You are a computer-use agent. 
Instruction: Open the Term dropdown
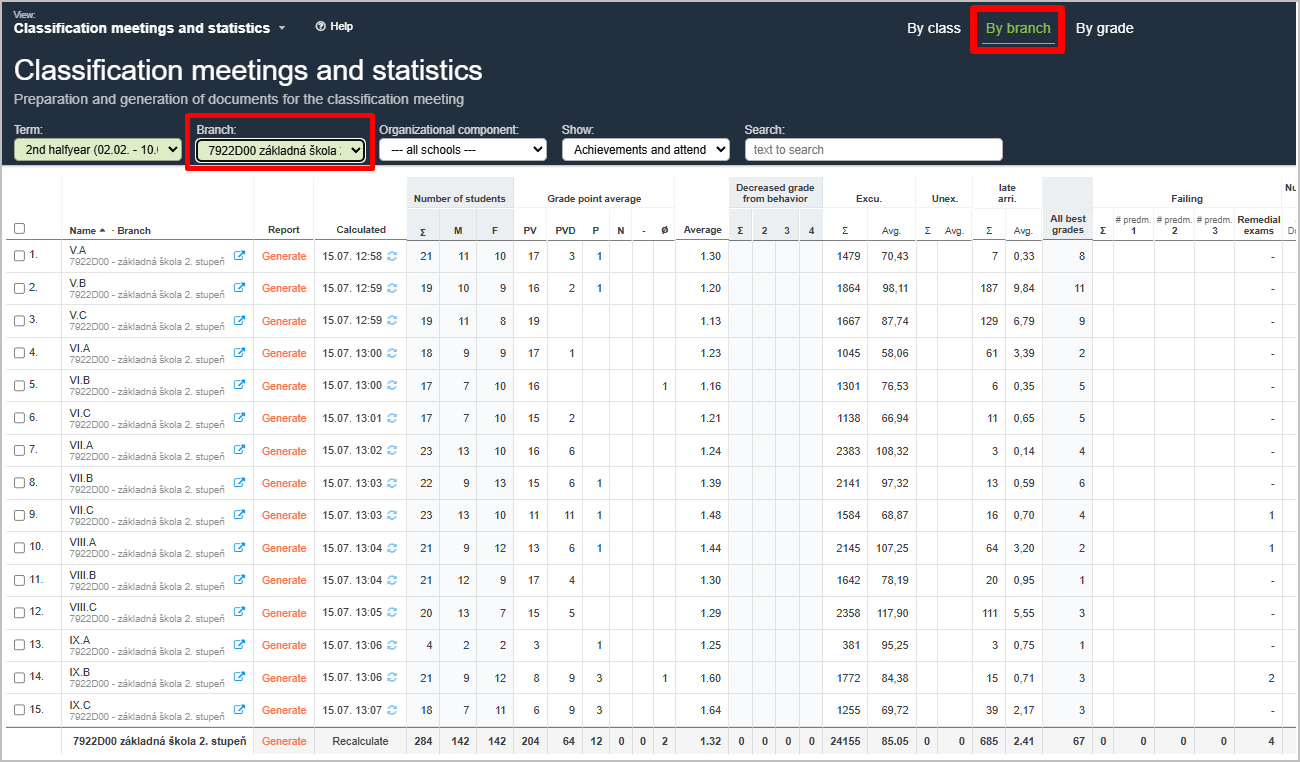[98, 150]
